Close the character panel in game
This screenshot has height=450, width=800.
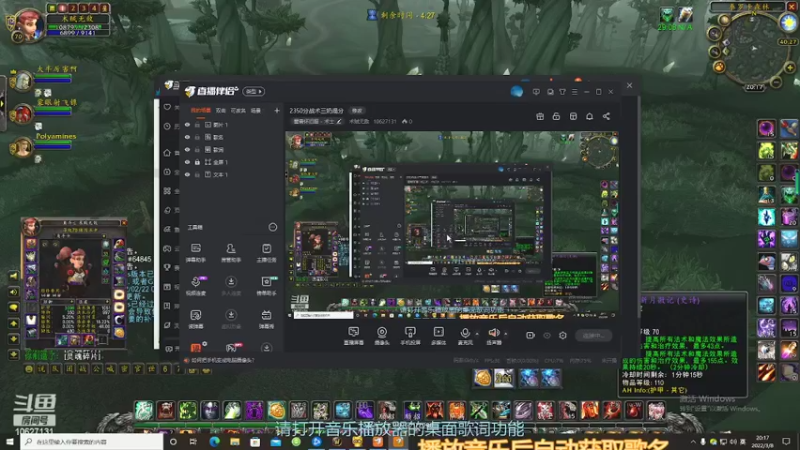coord(123,223)
